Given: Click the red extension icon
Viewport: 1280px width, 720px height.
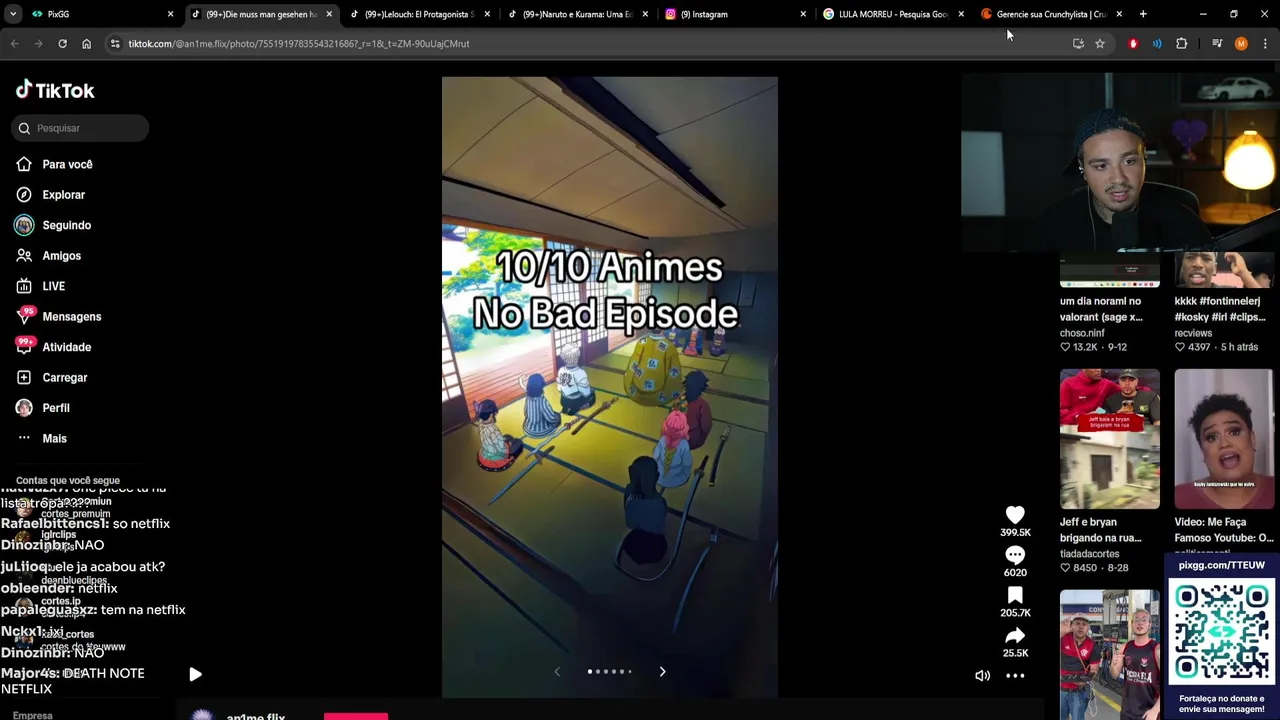Looking at the screenshot, I should tap(1133, 44).
